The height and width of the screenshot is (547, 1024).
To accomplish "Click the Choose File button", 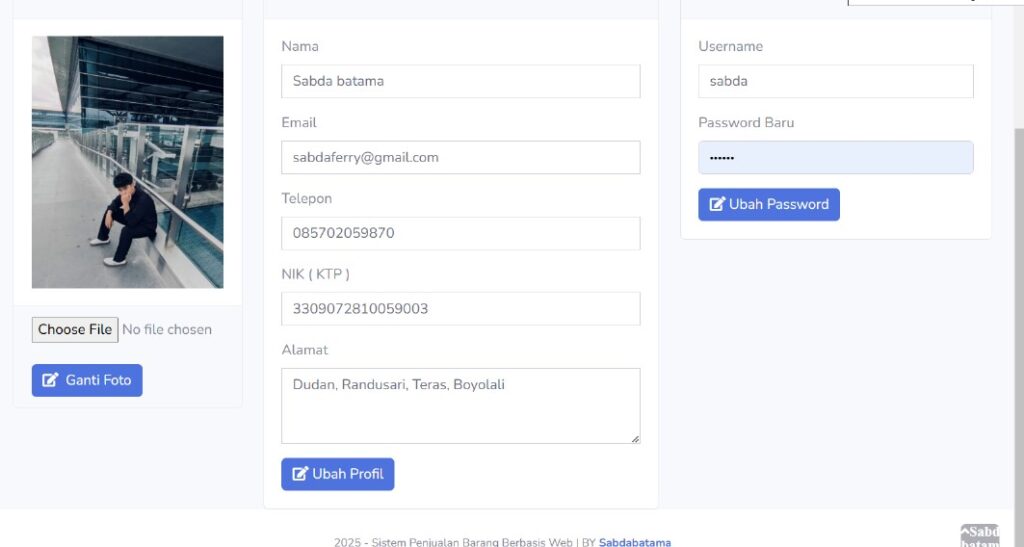I will [x=75, y=330].
